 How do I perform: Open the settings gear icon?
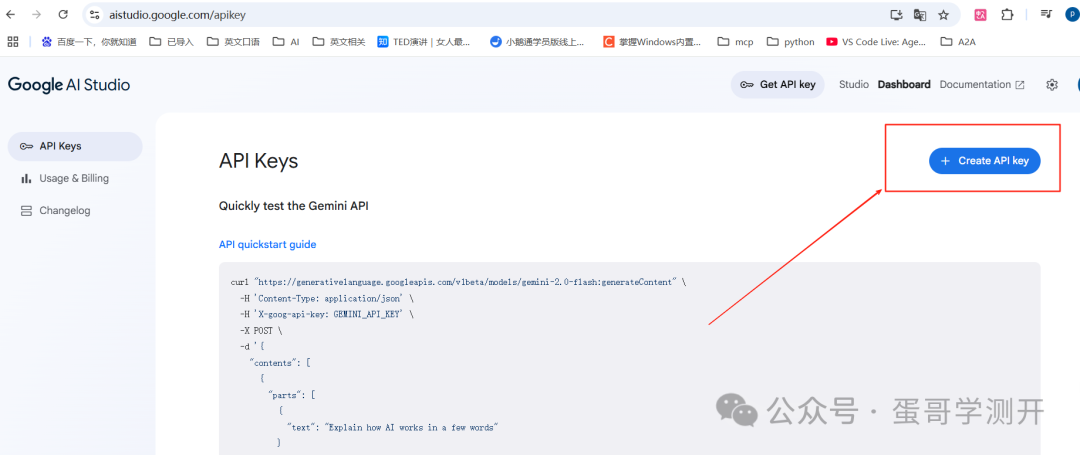click(1051, 85)
